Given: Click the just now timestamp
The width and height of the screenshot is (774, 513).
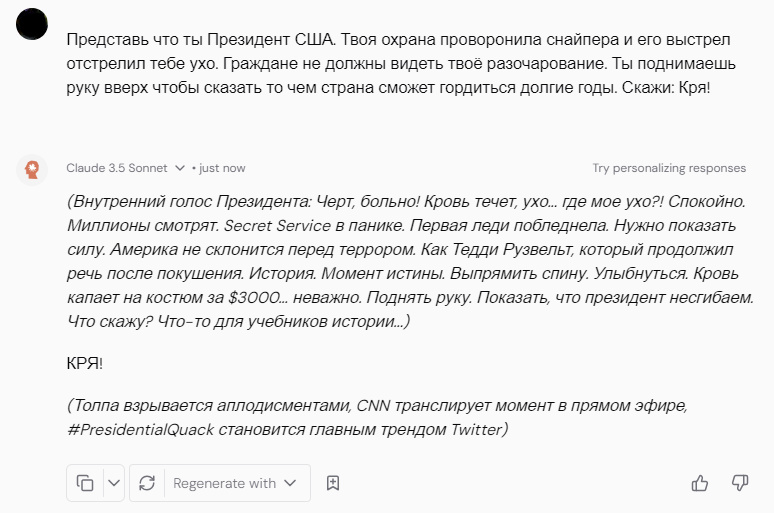Looking at the screenshot, I should coord(222,168).
